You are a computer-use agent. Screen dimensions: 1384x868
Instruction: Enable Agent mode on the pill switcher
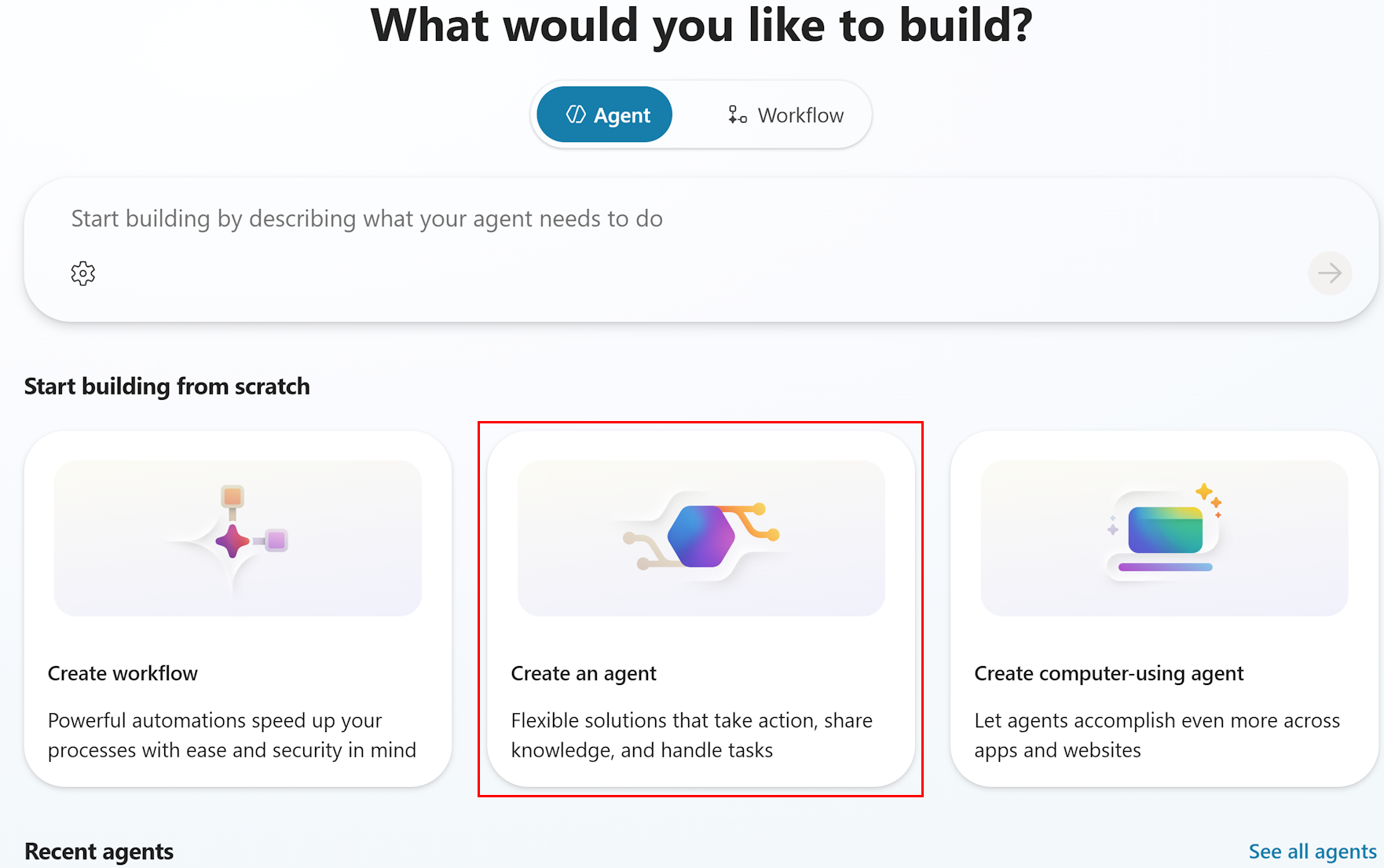(603, 115)
